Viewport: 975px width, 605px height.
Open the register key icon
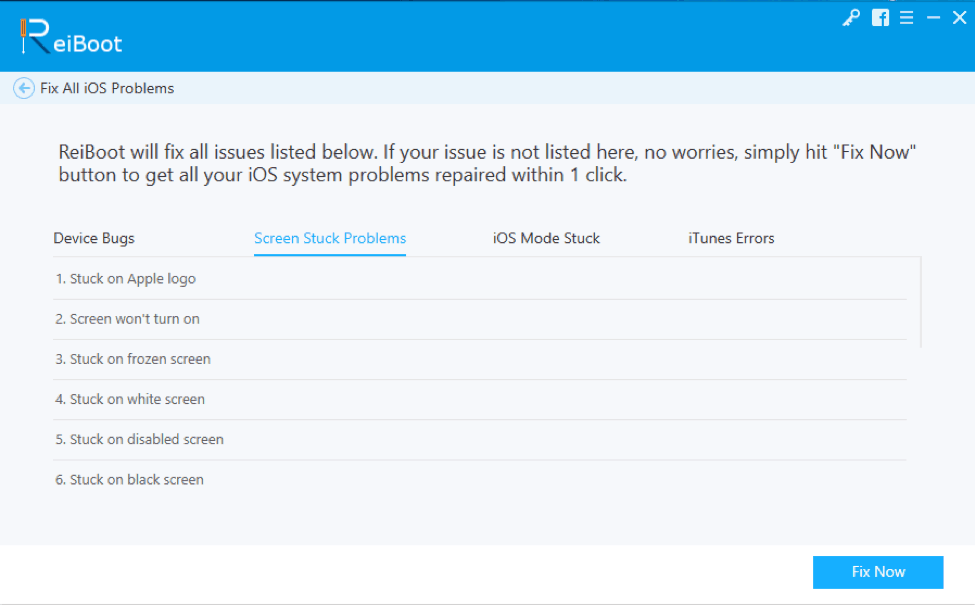pyautogui.click(x=851, y=18)
